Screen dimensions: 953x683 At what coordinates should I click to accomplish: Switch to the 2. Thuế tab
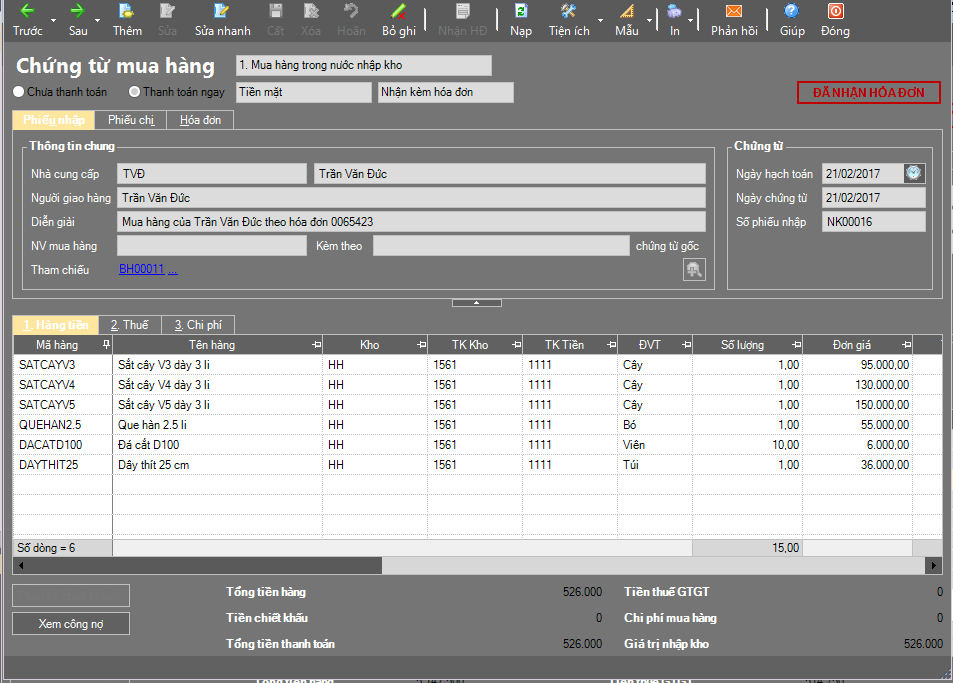(x=129, y=325)
